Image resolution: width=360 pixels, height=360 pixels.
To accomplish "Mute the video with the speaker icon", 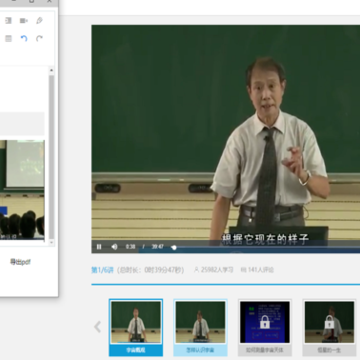I will [114, 247].
